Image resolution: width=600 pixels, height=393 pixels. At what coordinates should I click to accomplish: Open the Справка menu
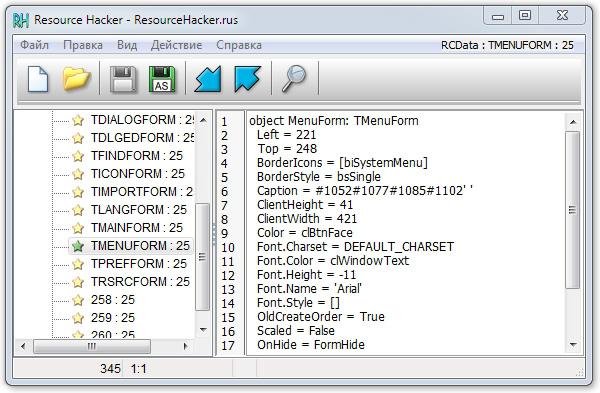(239, 45)
